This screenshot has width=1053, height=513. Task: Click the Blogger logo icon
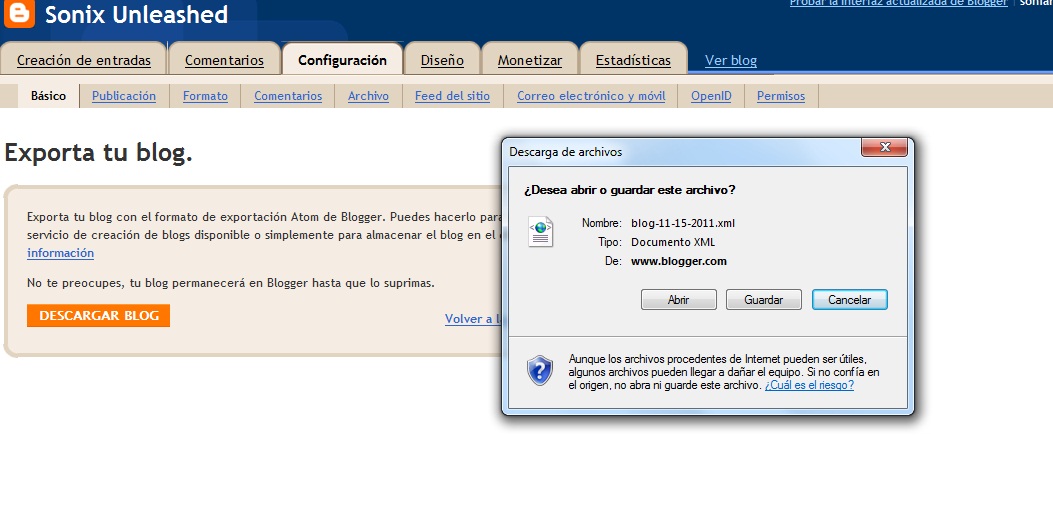tap(18, 13)
